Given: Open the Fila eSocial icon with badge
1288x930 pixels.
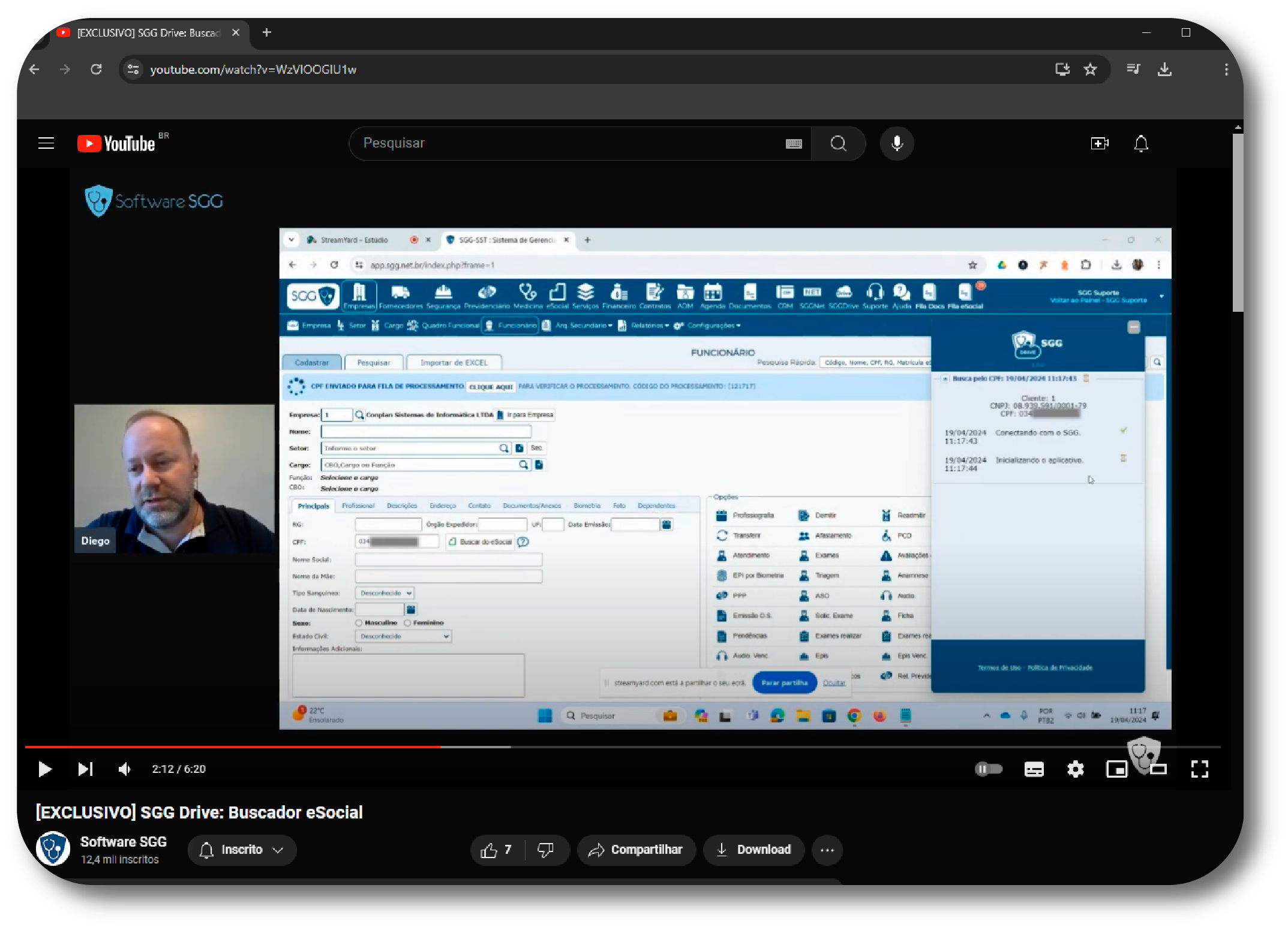Looking at the screenshot, I should [x=965, y=296].
